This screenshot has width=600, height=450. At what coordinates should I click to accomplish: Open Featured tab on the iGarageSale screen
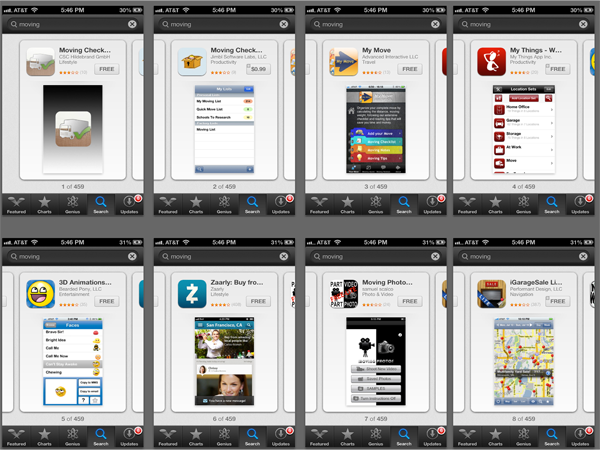[x=467, y=437]
